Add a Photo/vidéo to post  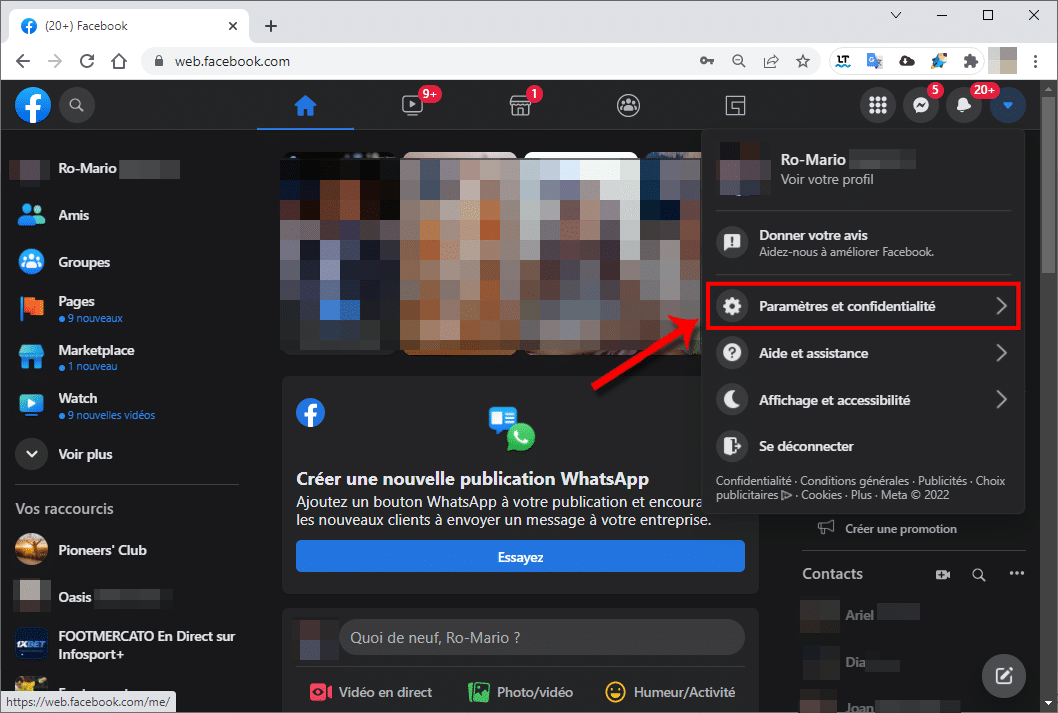pos(520,692)
